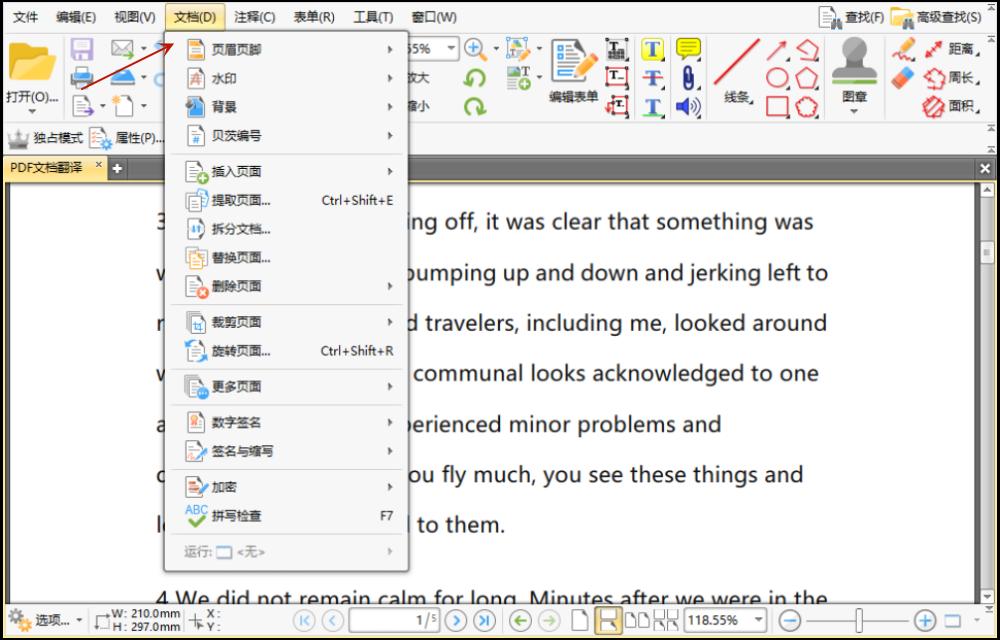This screenshot has height=640, width=1000.
Task: Adjust the zoom slider handle
Action: coord(859,620)
